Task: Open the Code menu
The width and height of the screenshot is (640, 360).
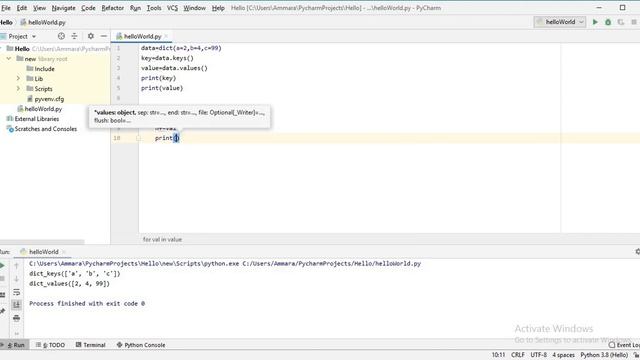Action: (88, 8)
